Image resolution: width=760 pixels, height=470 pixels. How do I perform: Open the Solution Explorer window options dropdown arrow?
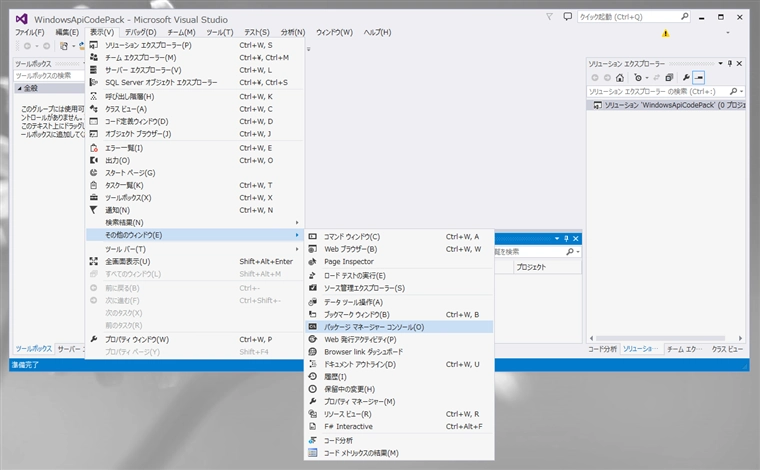click(x=720, y=63)
